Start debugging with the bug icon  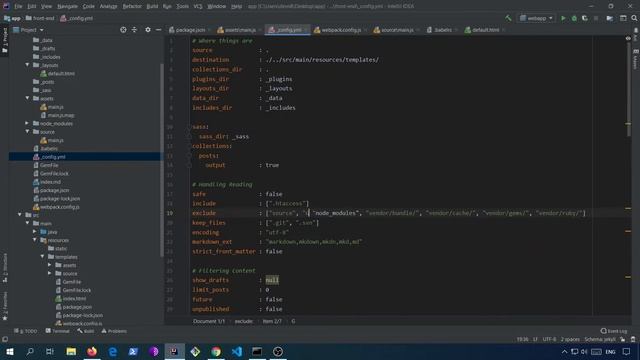574,18
